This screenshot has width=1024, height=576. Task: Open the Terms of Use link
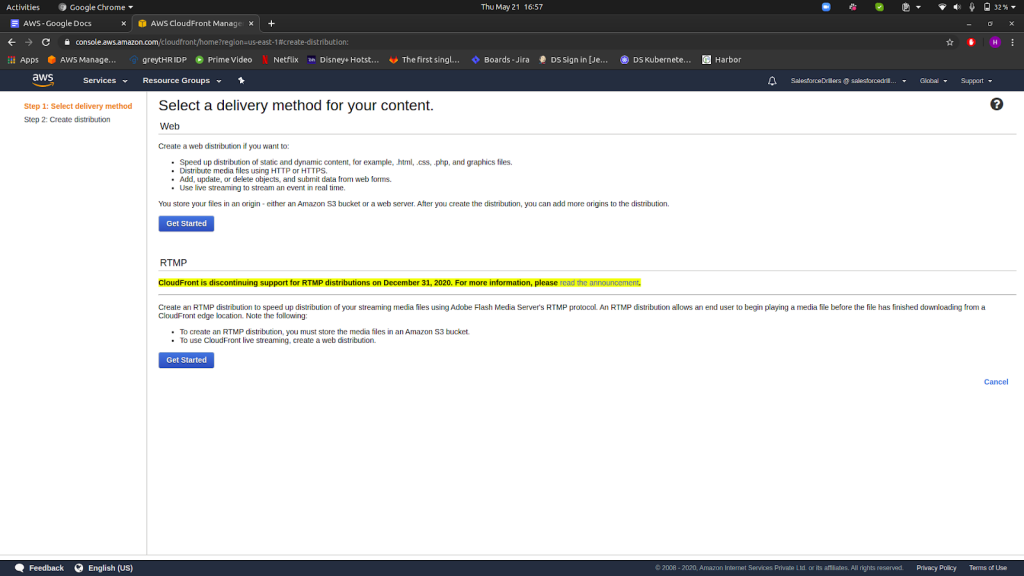pos(987,568)
